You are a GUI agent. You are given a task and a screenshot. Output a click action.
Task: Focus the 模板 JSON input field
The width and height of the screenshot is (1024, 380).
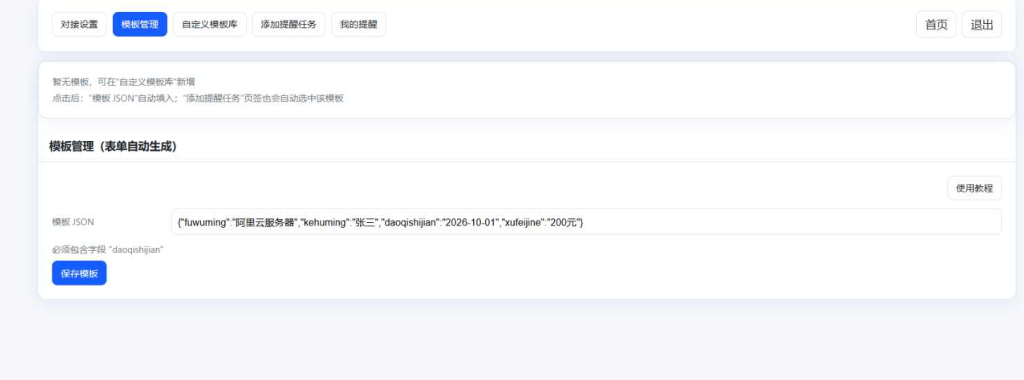click(586, 222)
